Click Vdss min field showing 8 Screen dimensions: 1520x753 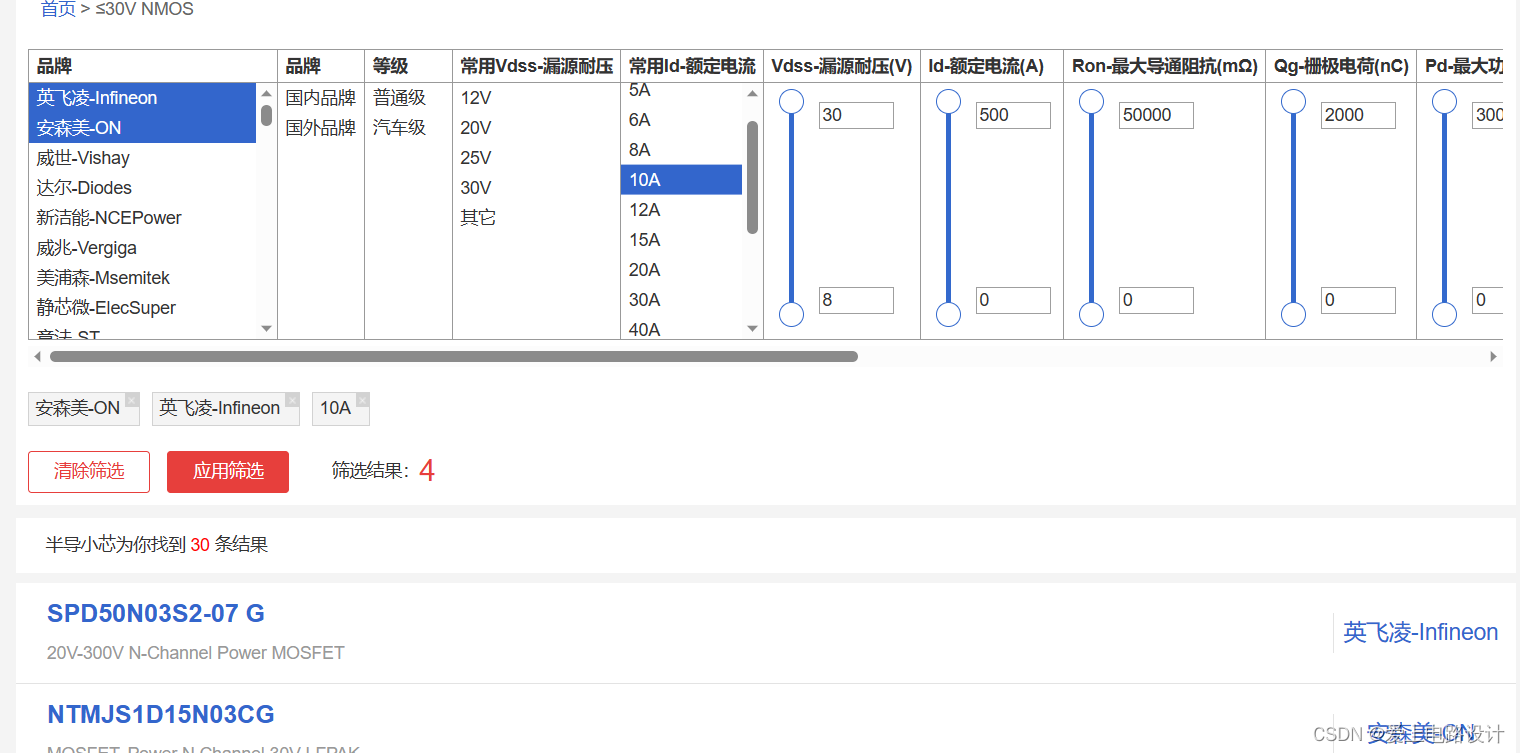[856, 300]
